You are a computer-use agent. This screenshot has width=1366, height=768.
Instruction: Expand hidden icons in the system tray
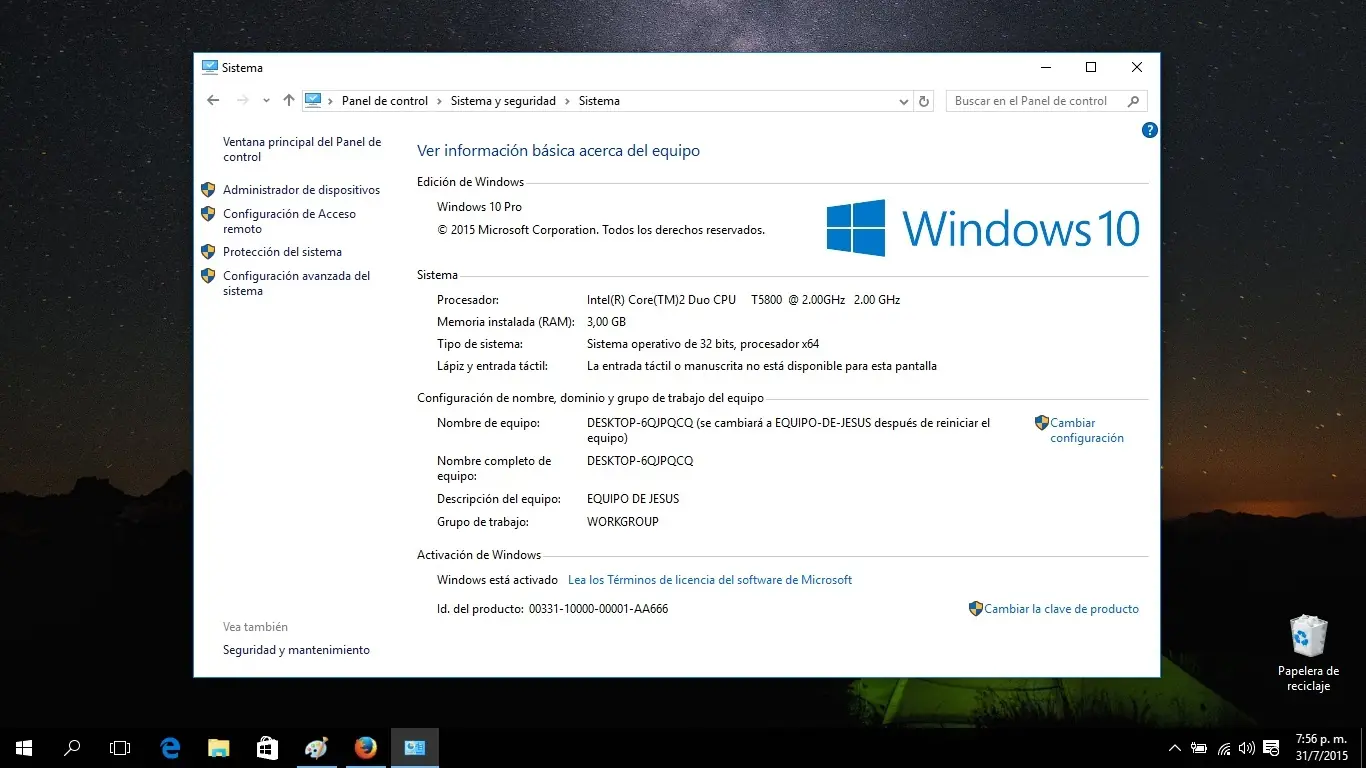coord(1174,747)
